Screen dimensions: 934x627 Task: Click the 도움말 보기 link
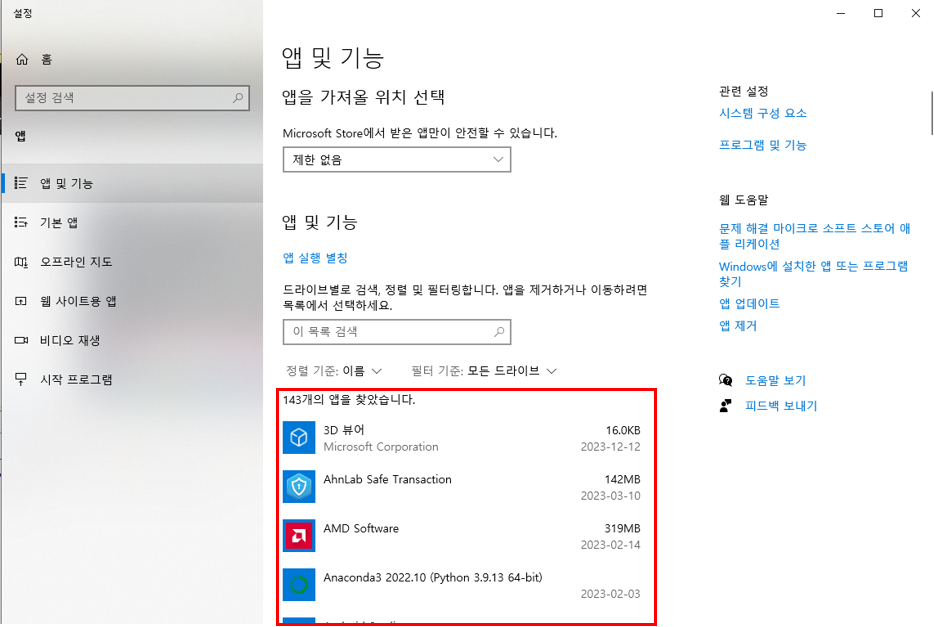pyautogui.click(x=776, y=380)
